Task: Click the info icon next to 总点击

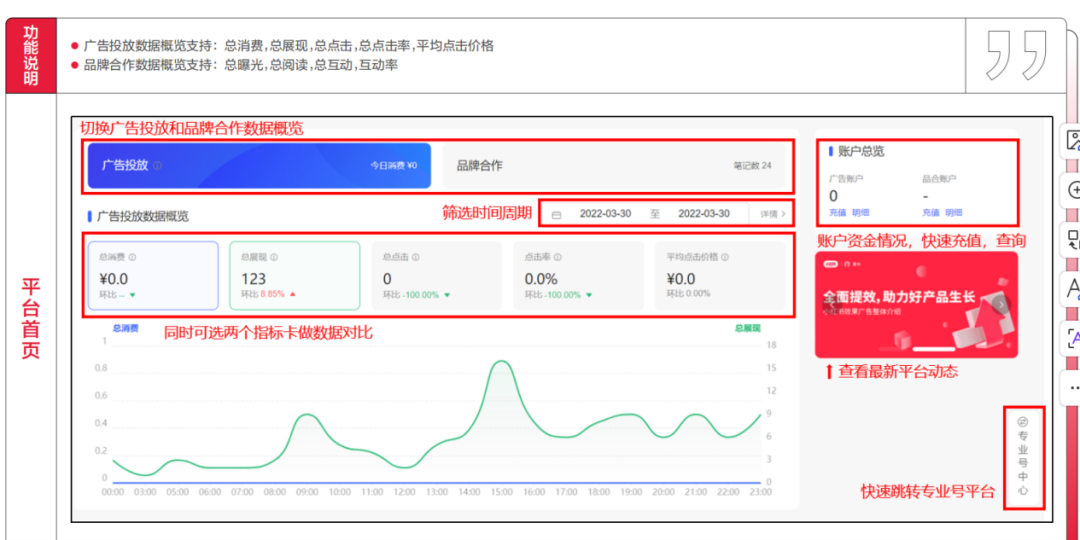Action: point(416,257)
